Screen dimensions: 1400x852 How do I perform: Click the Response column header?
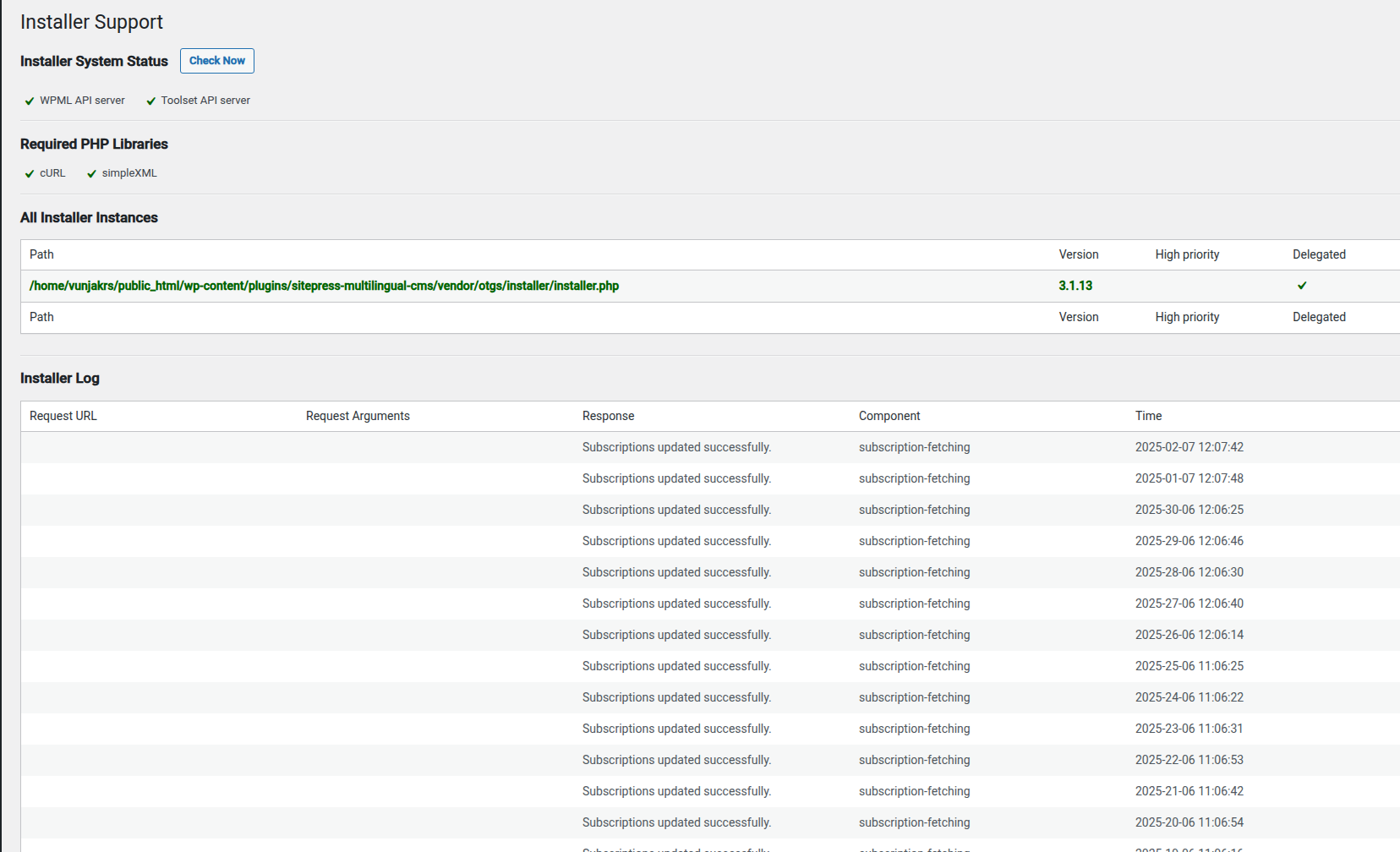(608, 416)
